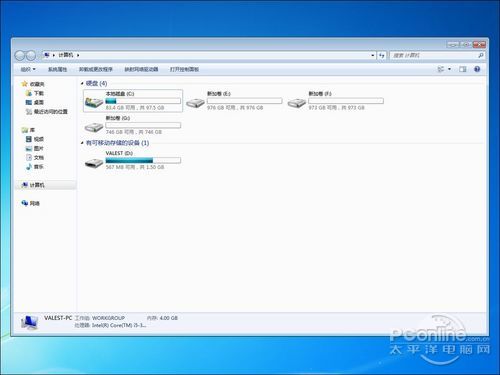Open the VALEST D: removable drive icon
Screen dimensions: 500x375
94,163
